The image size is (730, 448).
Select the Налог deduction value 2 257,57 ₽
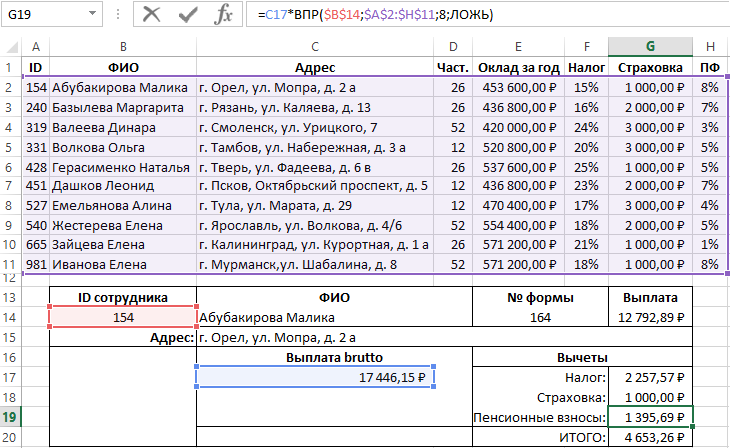click(650, 377)
